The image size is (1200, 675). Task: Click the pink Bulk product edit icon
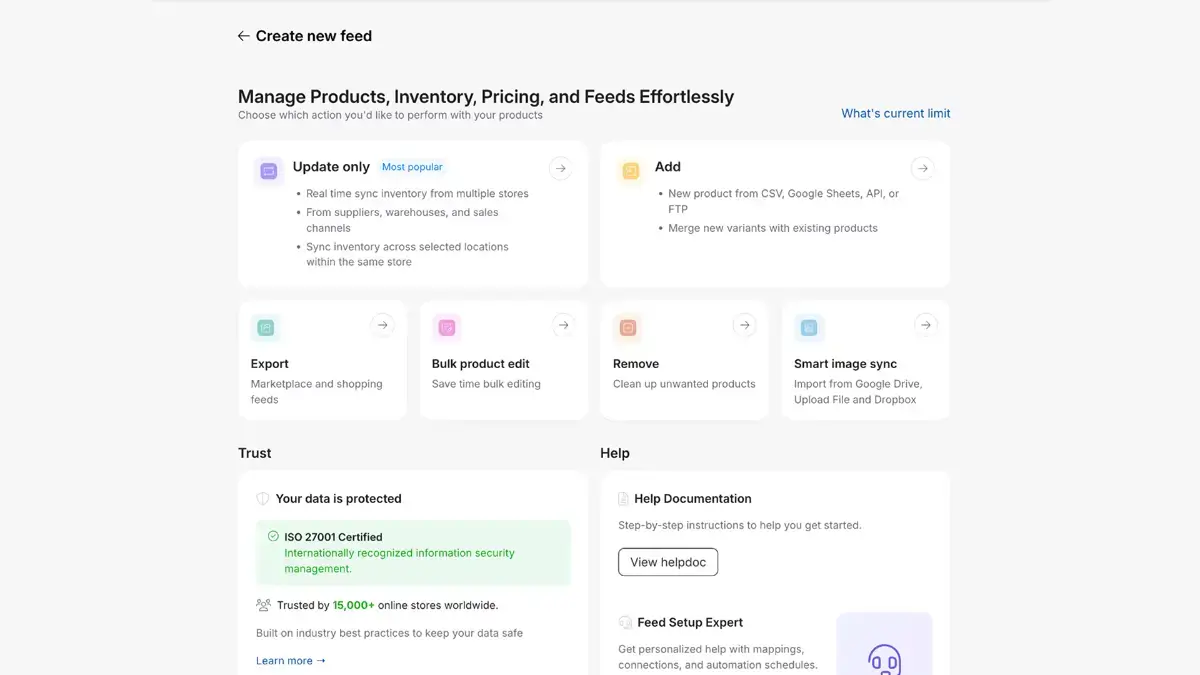click(x=447, y=328)
